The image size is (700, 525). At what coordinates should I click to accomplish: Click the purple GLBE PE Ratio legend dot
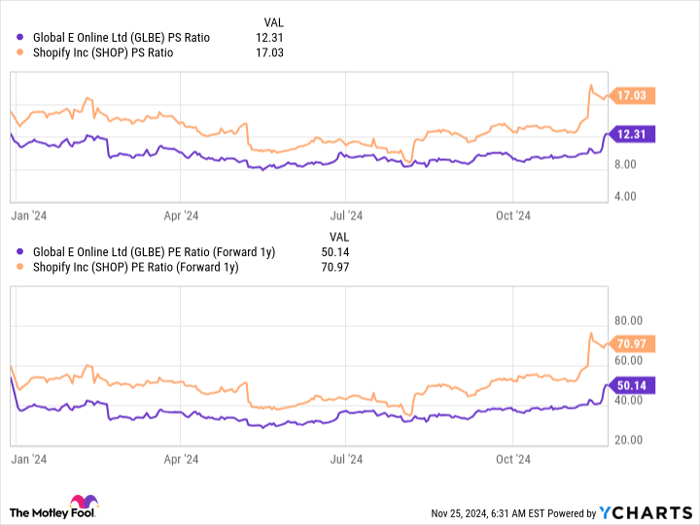[x=21, y=251]
